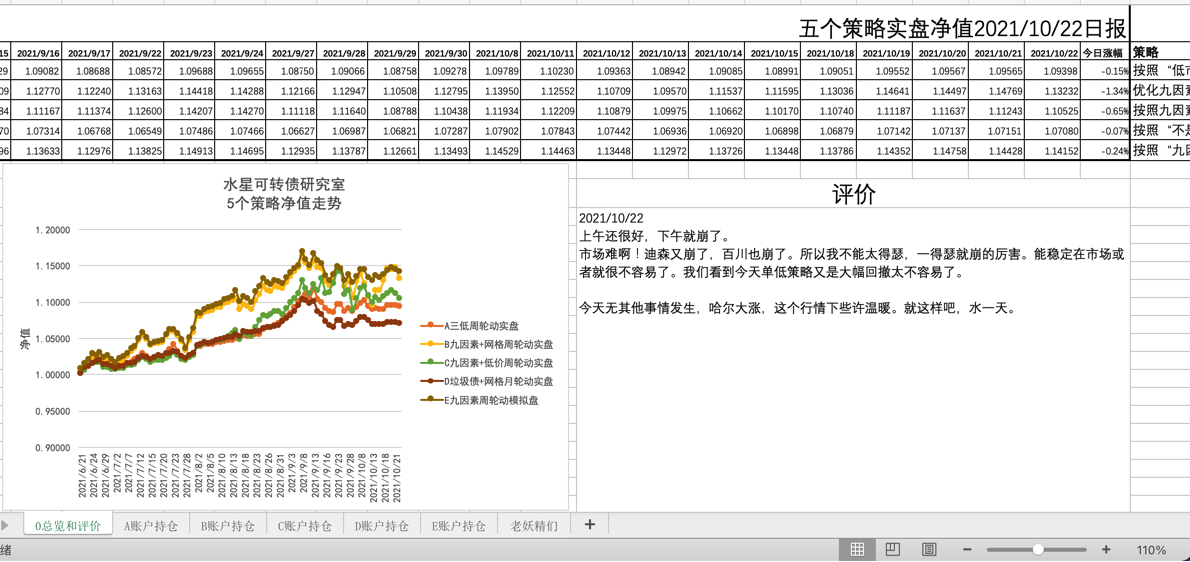Click the 110% zoom level indicator
The image size is (1190, 562).
click(1151, 549)
